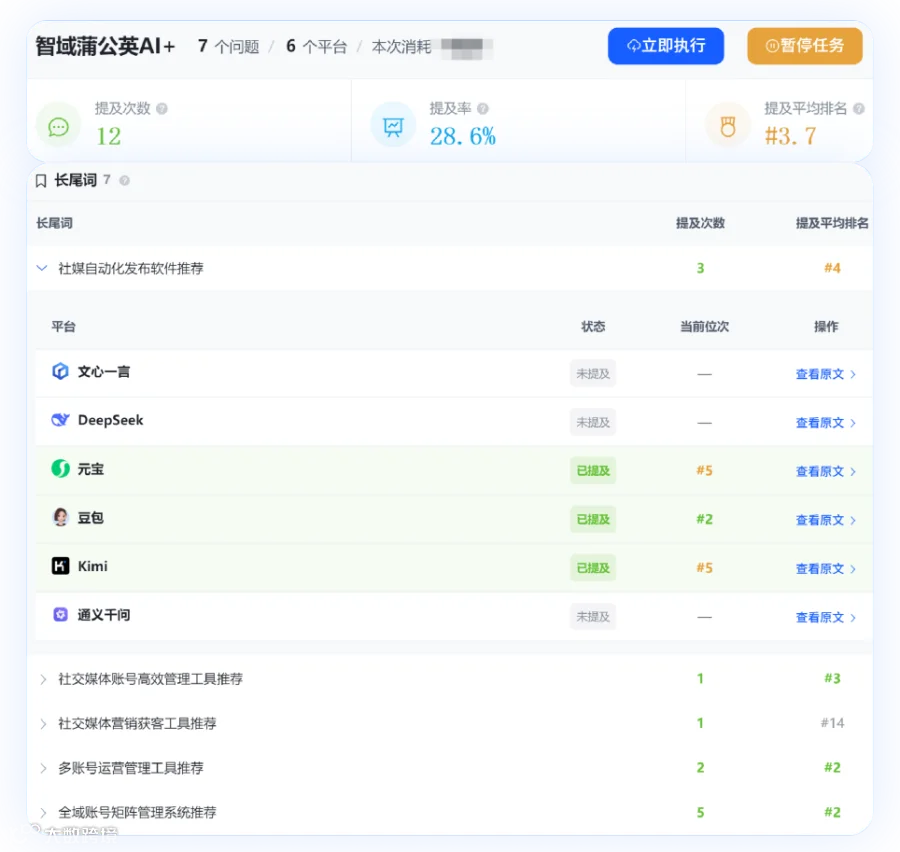
Task: Click the 元宝 green logo
Action: pos(60,469)
